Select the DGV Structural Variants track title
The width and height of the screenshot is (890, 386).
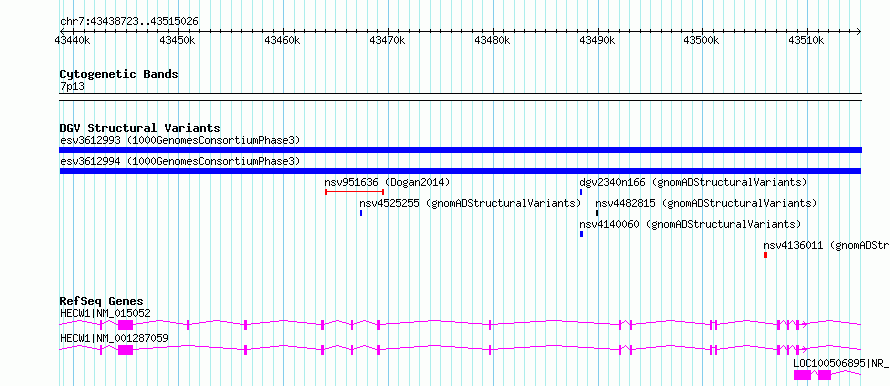tap(140, 128)
